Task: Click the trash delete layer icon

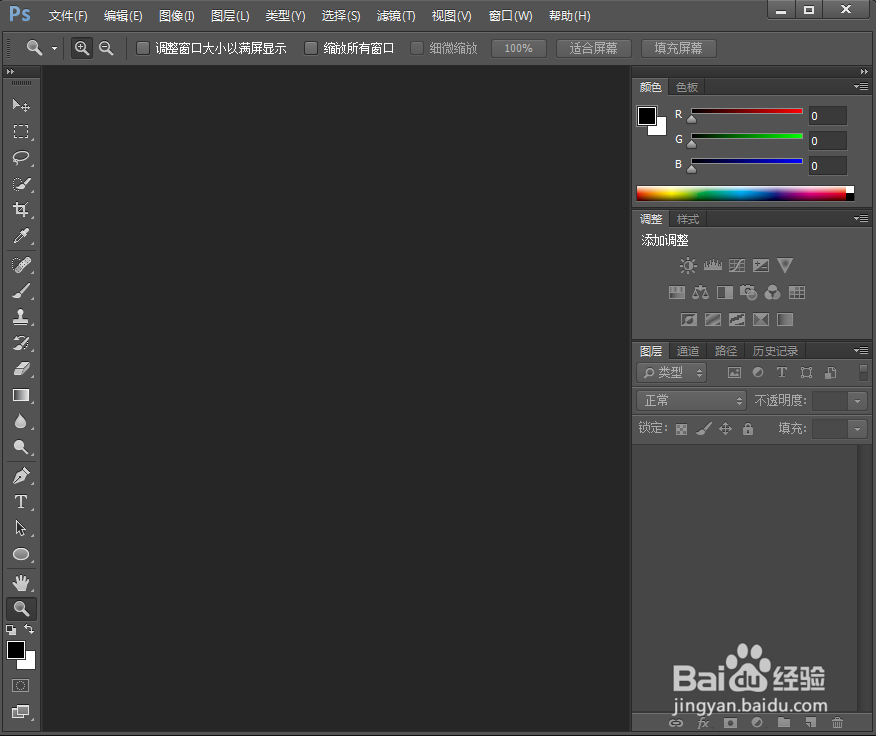Action: [837, 723]
